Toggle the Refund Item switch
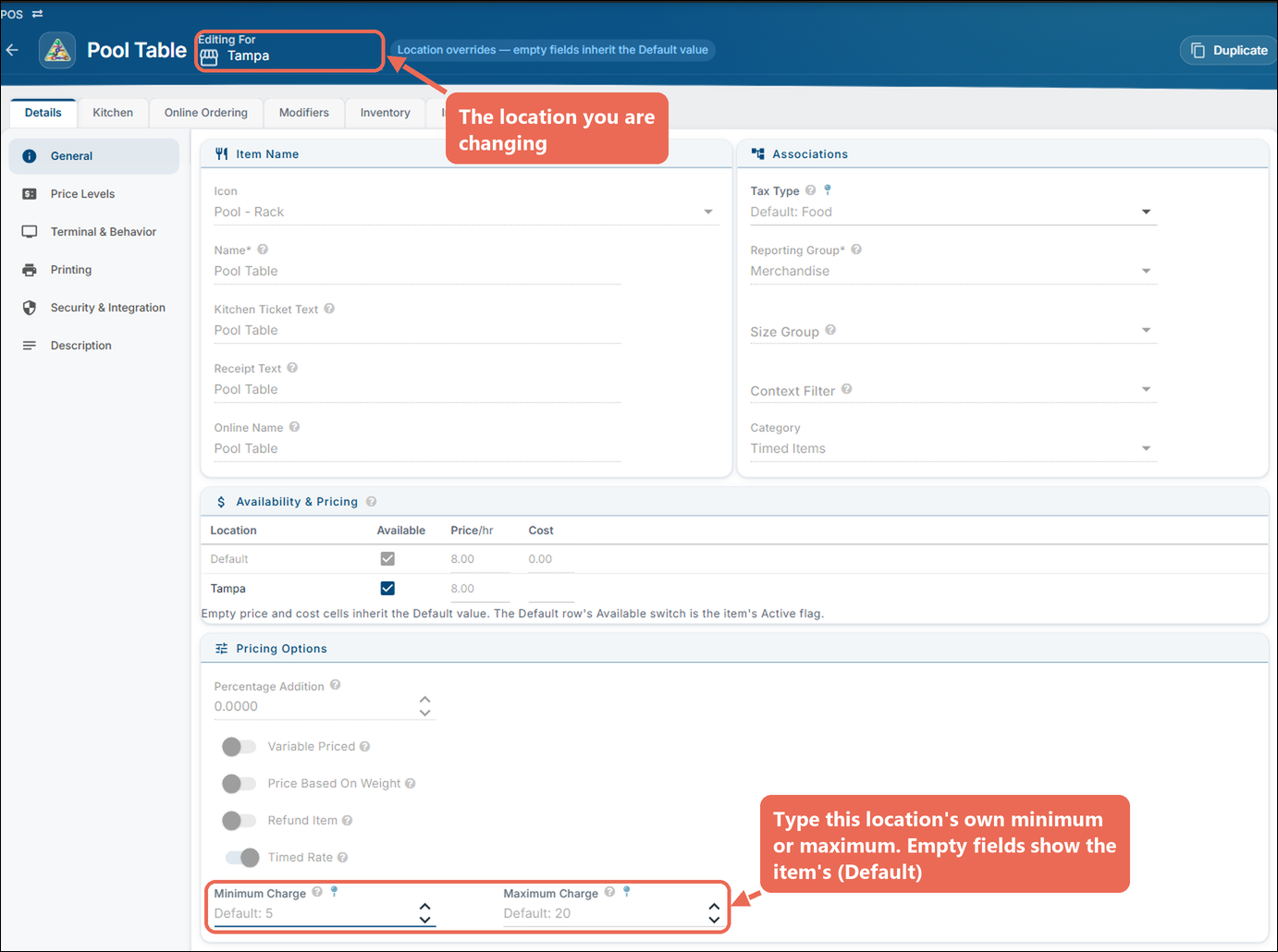The height and width of the screenshot is (952, 1278). (x=239, y=821)
